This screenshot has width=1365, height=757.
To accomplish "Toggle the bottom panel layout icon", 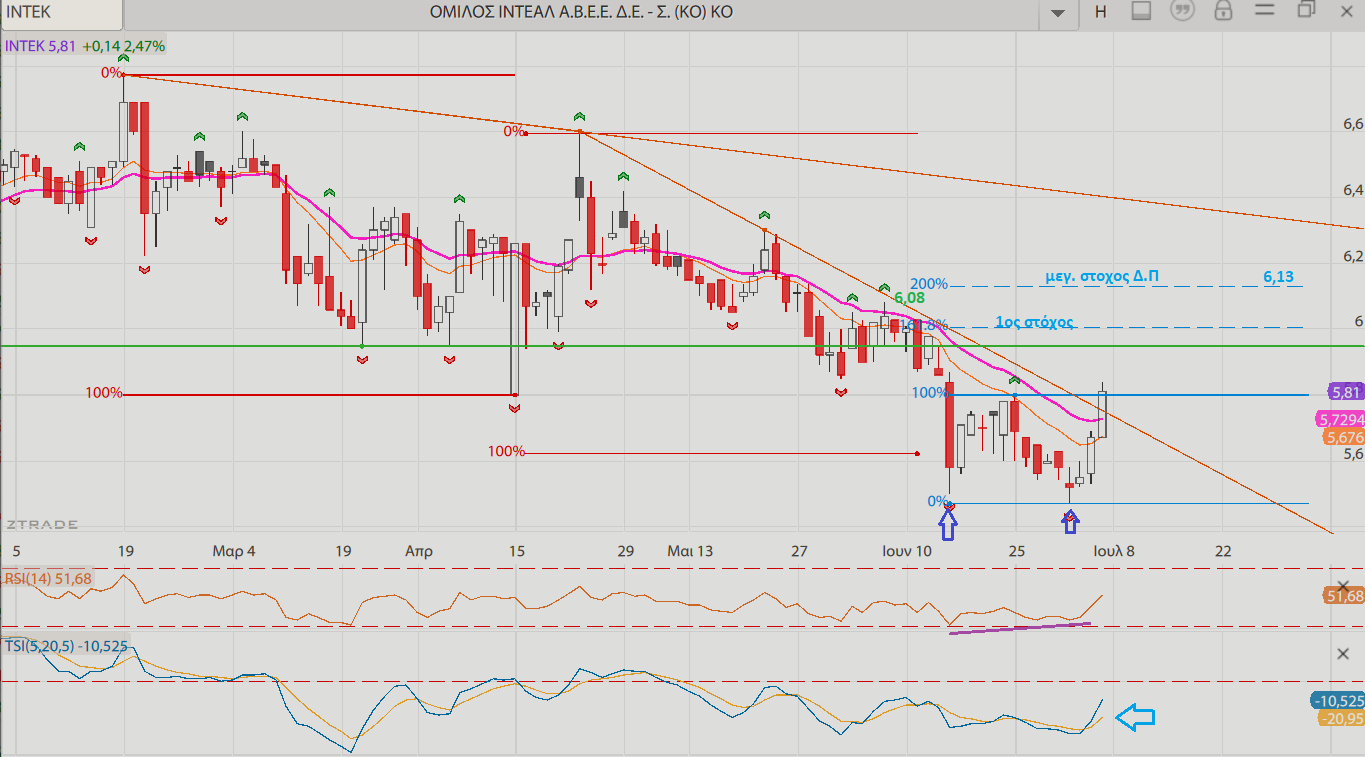I will pyautogui.click(x=1142, y=11).
